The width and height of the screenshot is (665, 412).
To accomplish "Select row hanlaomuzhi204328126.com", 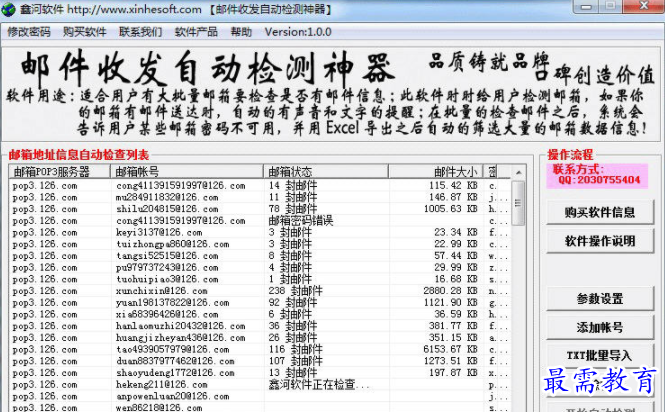I will pyautogui.click(x=260, y=326).
